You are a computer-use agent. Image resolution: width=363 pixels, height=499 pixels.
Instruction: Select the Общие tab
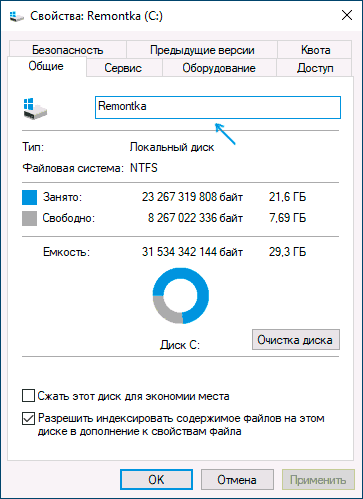click(x=46, y=66)
